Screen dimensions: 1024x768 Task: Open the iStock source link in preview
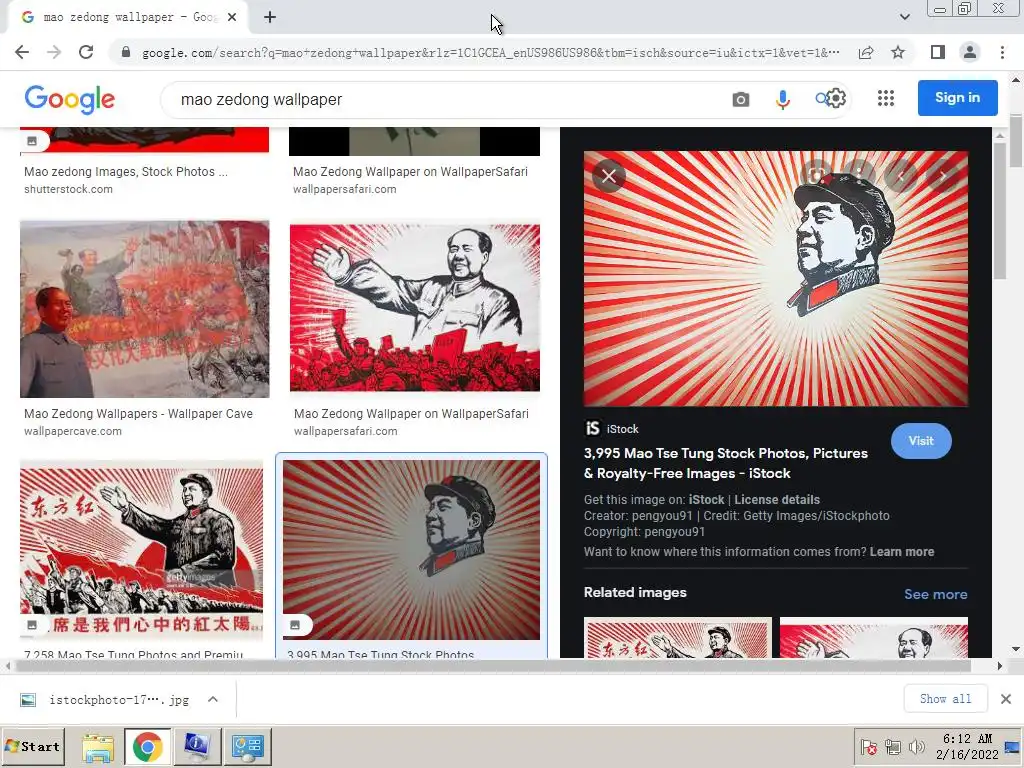coord(611,428)
